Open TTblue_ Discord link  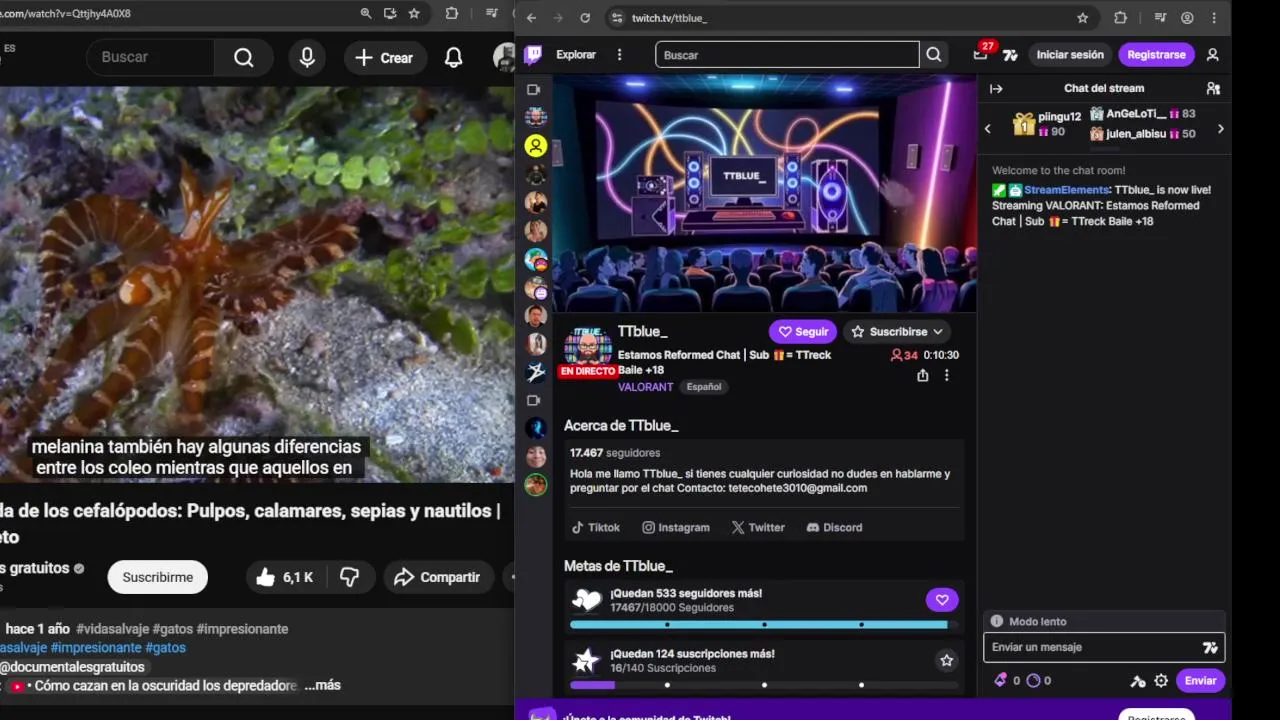(834, 527)
